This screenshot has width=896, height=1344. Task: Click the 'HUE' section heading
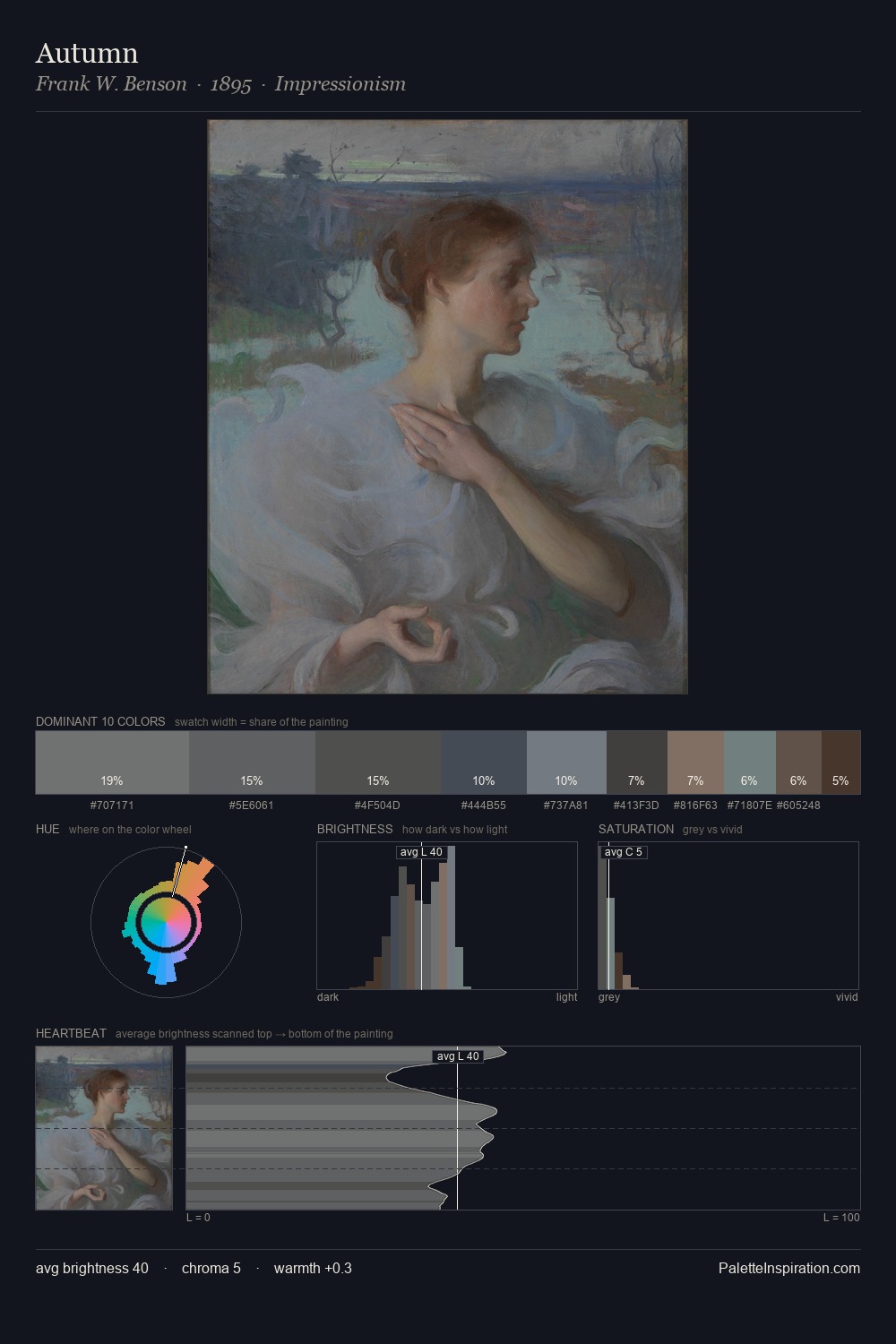pyautogui.click(x=47, y=829)
